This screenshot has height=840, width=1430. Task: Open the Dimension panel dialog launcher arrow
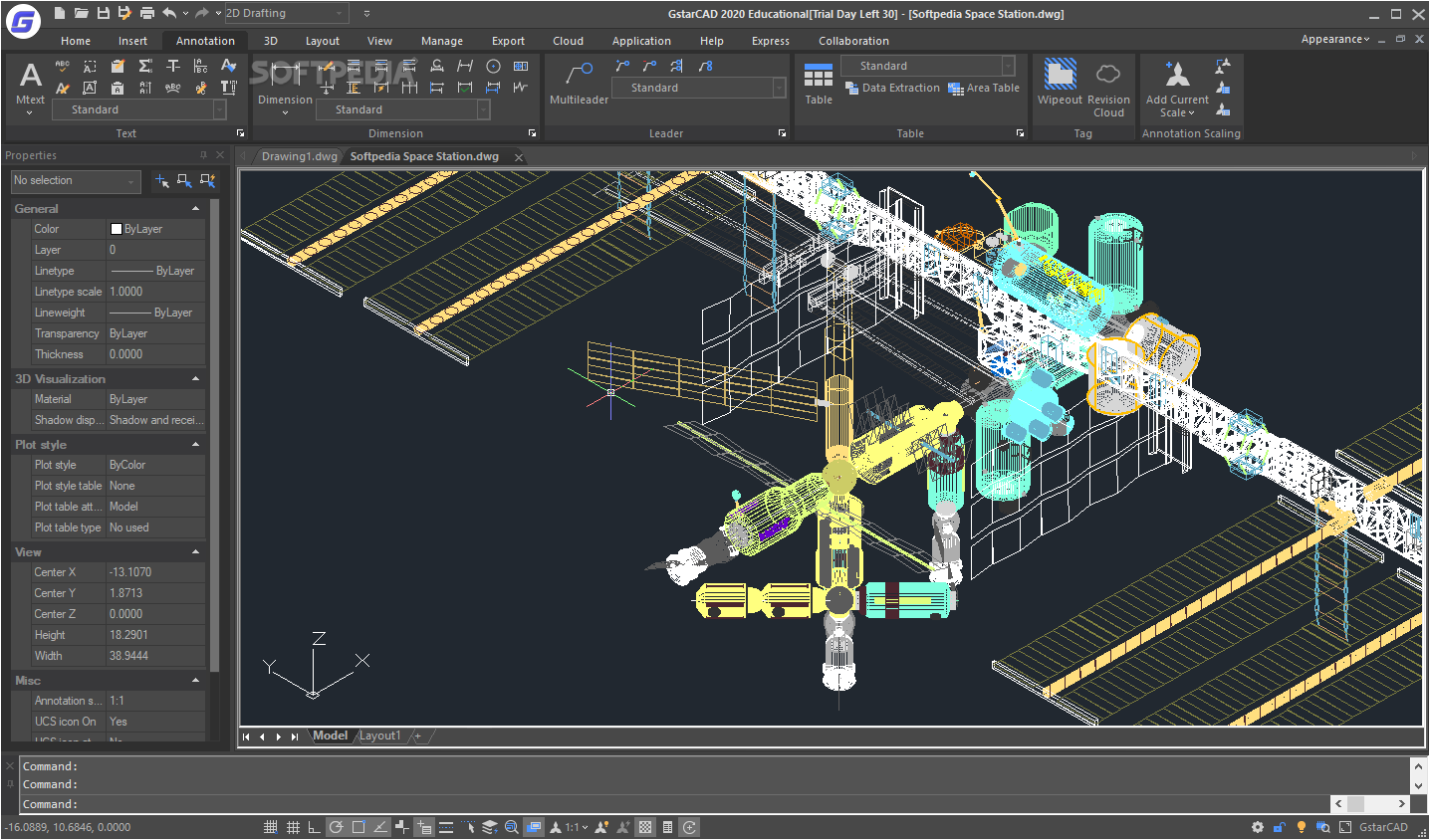pyautogui.click(x=532, y=133)
